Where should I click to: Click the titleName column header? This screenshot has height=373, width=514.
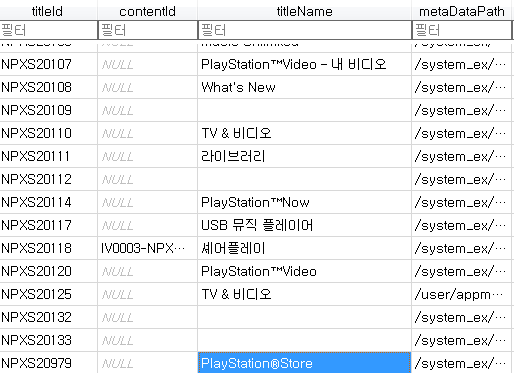(x=304, y=11)
